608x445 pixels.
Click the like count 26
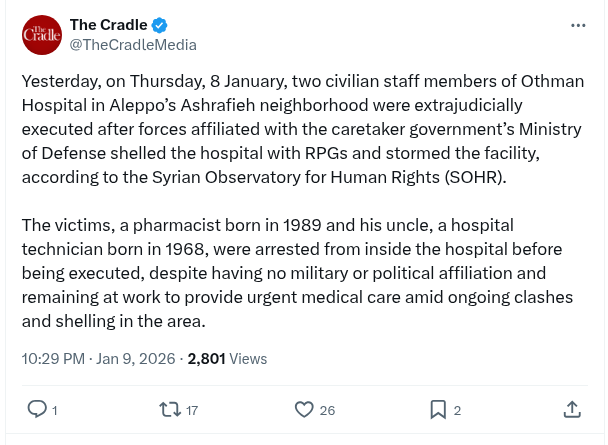click(x=327, y=410)
